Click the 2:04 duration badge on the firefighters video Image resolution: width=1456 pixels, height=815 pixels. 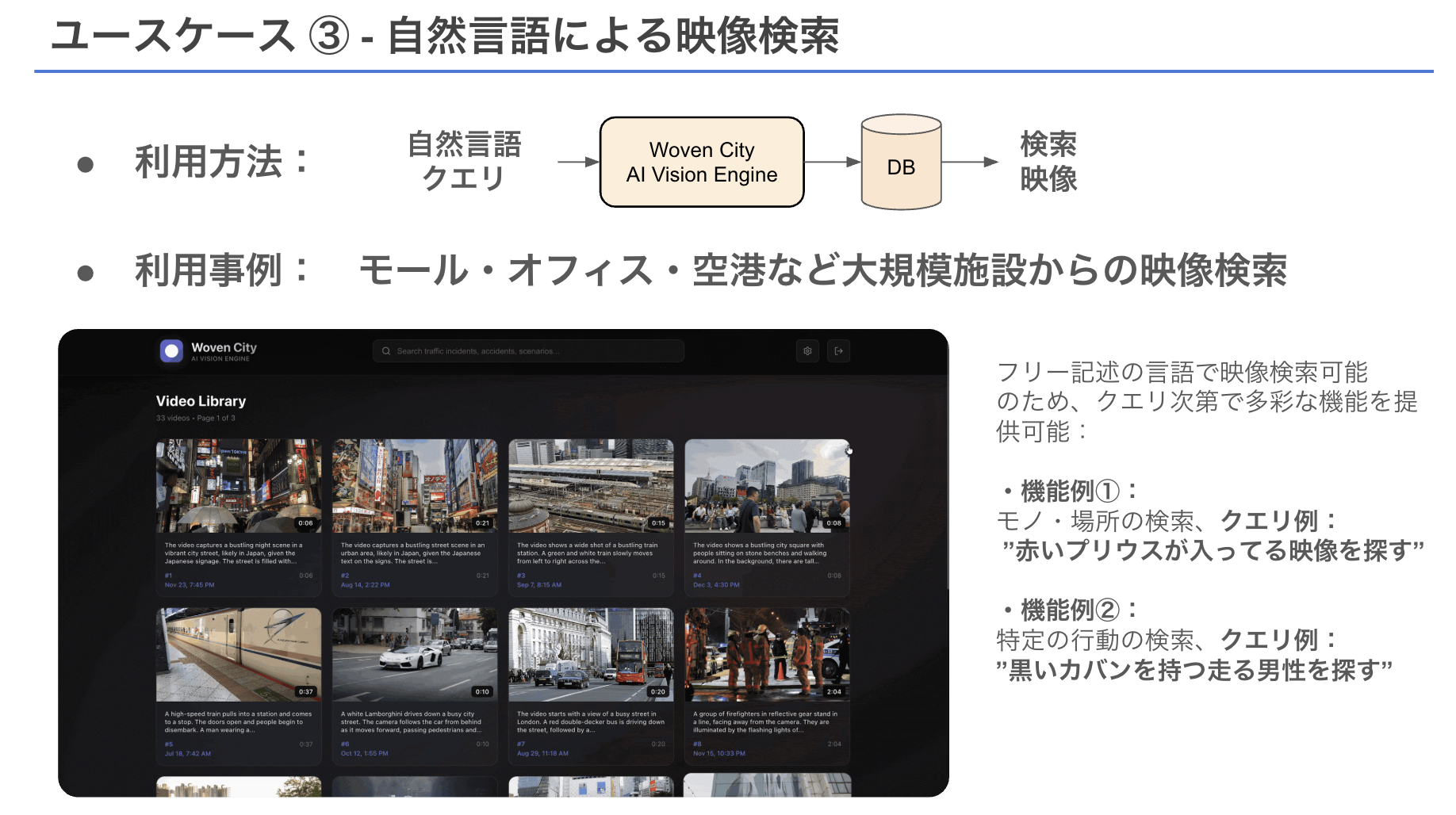point(833,691)
